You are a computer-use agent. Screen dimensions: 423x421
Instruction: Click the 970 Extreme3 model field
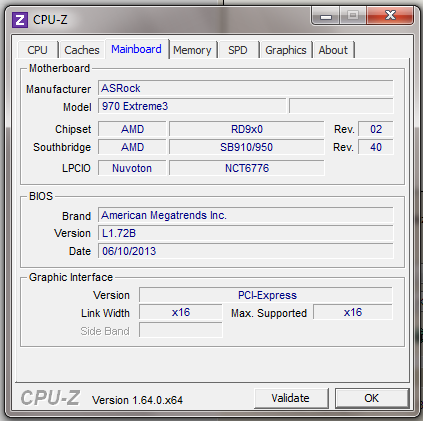point(192,106)
